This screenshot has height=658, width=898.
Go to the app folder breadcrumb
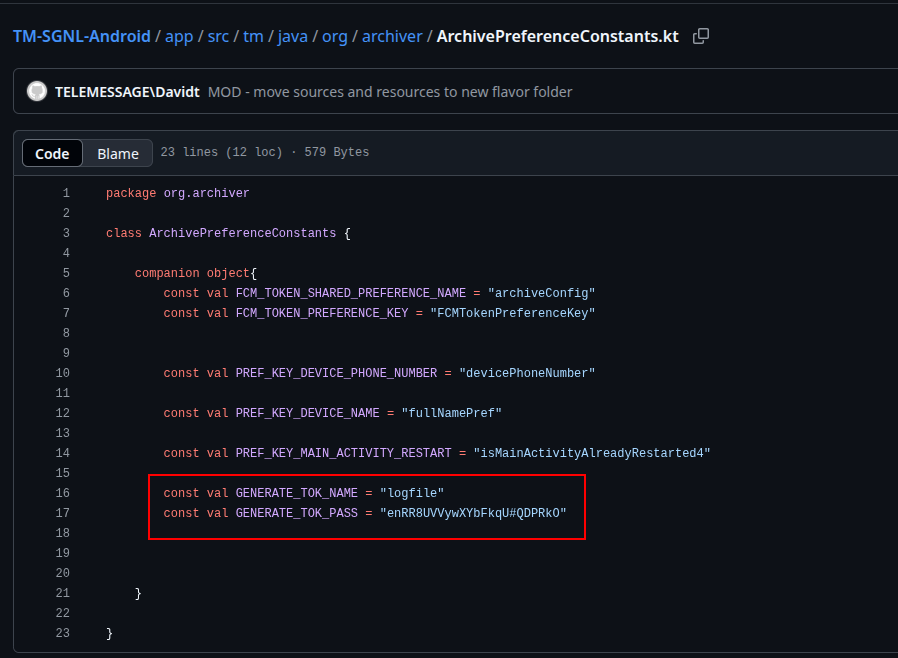click(x=179, y=36)
